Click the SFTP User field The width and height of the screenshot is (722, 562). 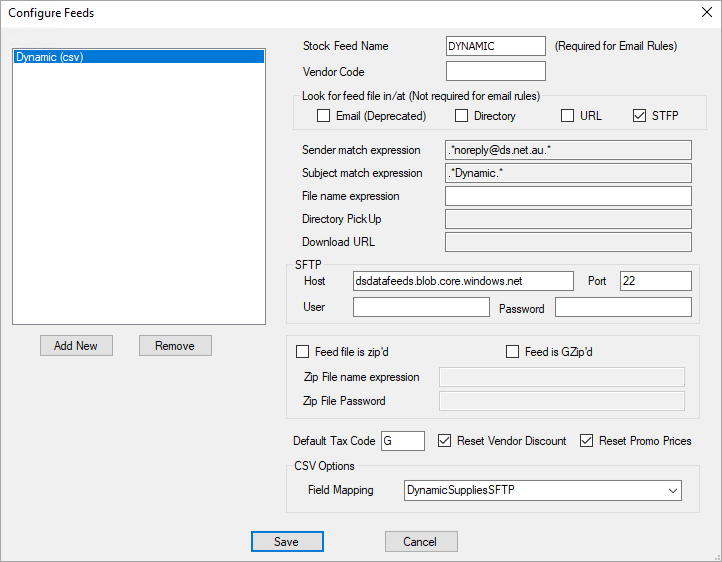click(x=420, y=307)
